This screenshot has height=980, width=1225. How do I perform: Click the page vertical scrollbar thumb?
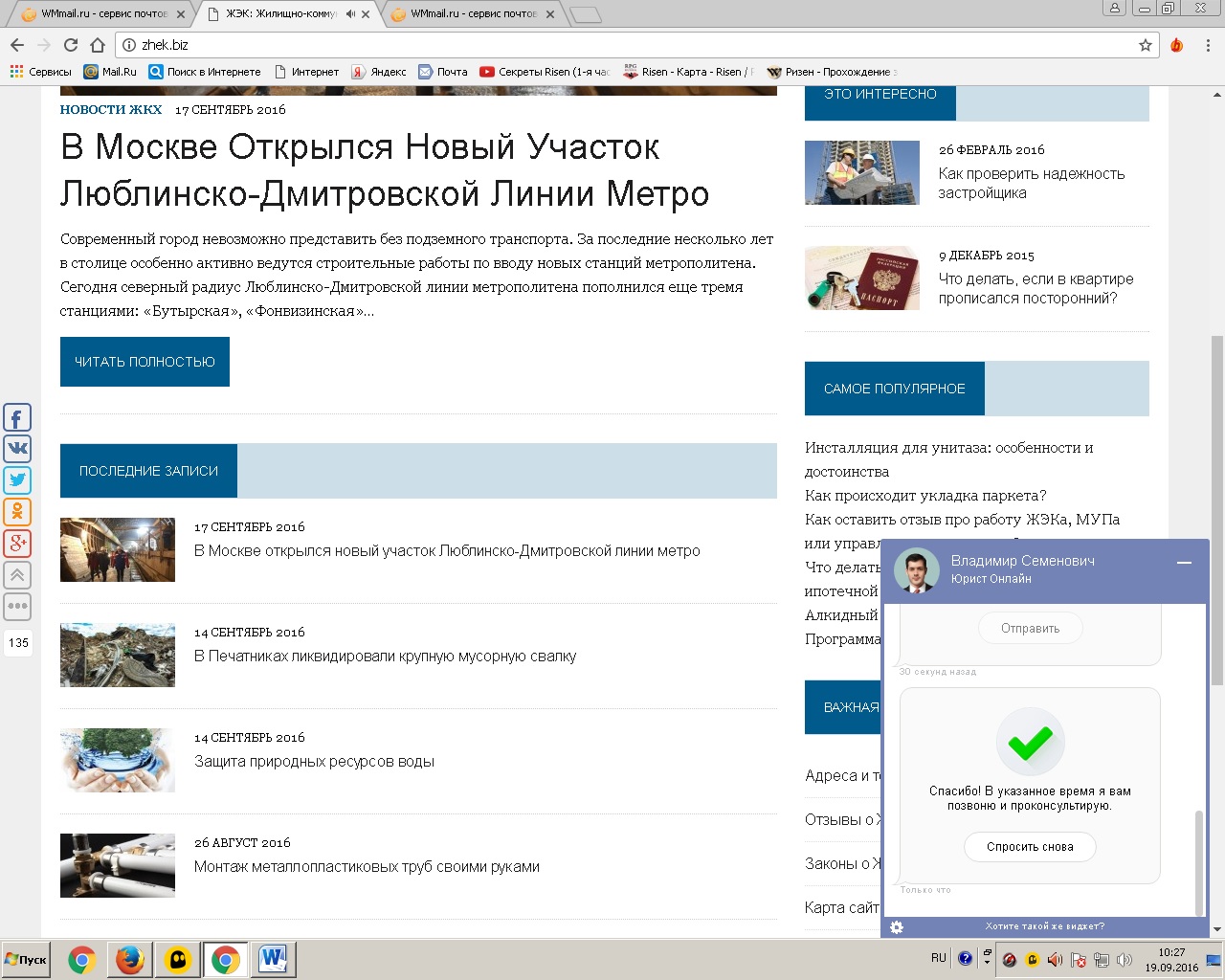pos(1217,509)
